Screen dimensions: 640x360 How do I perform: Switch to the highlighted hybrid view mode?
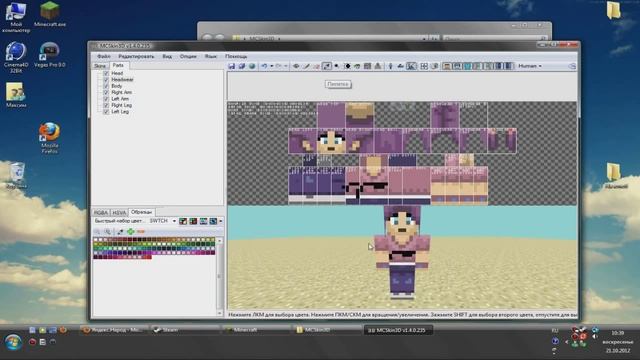tap(411, 66)
